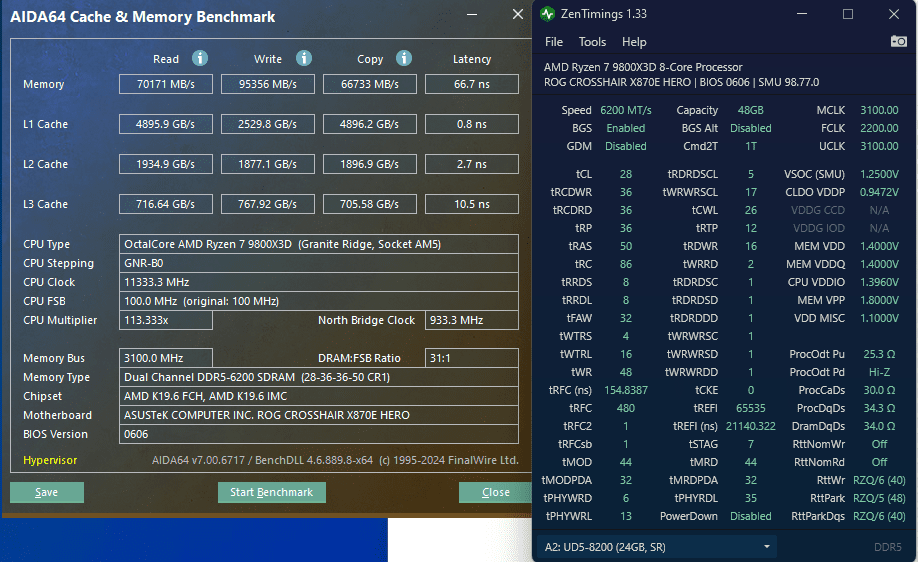Click the ZenTimings app logo icon
This screenshot has height=562, width=918.
pos(547,14)
